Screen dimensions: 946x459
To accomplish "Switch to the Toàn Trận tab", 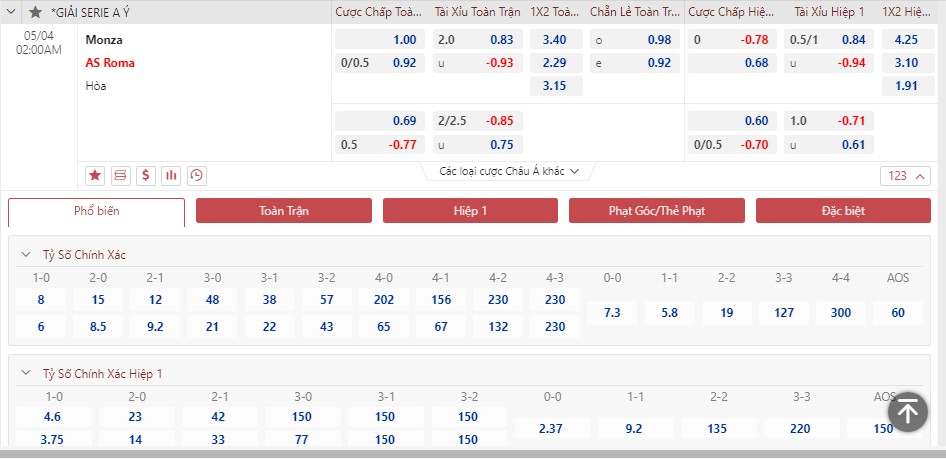I will click(x=284, y=211).
